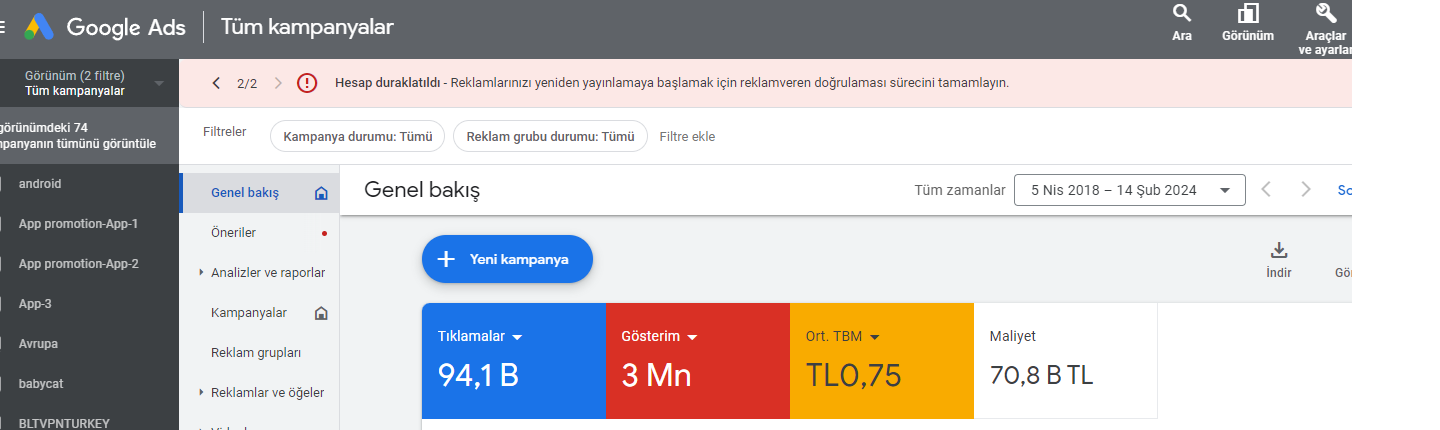Expand Görünüm (2 filtre) view selector
This screenshot has height=430, width=1440.
pos(90,83)
